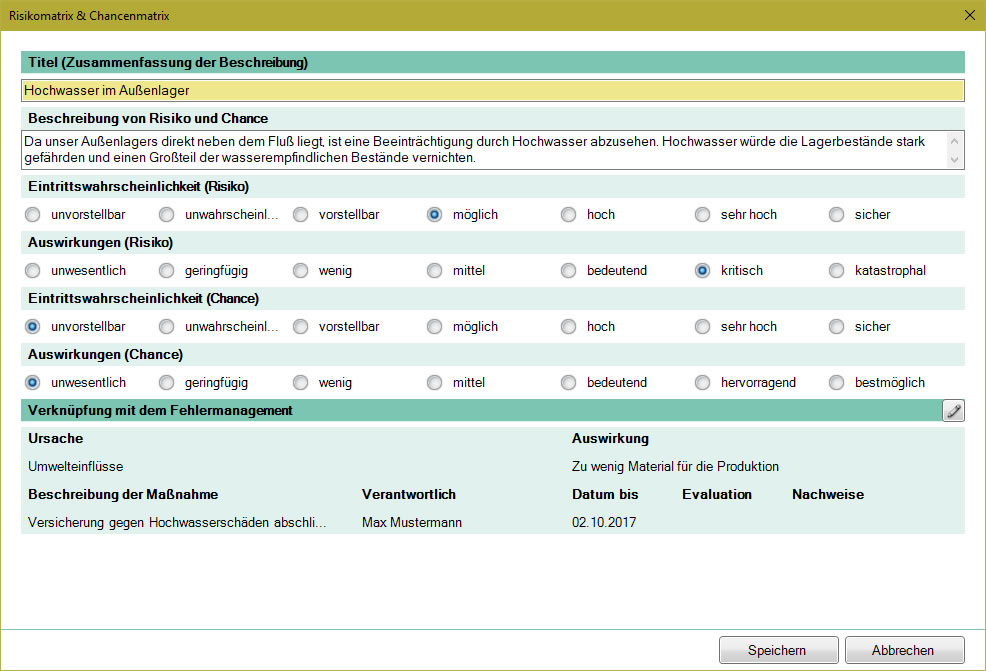Select the measure 'Versicherung gegen Hochwasserschäden' entry
Image resolution: width=986 pixels, height=671 pixels.
pos(177,522)
